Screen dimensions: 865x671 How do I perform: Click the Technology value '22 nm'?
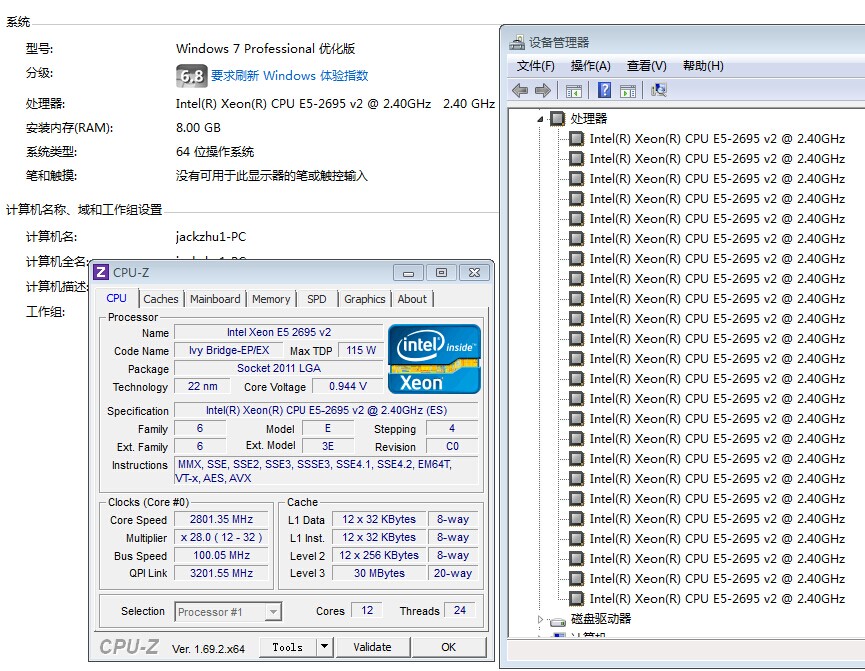pos(202,386)
